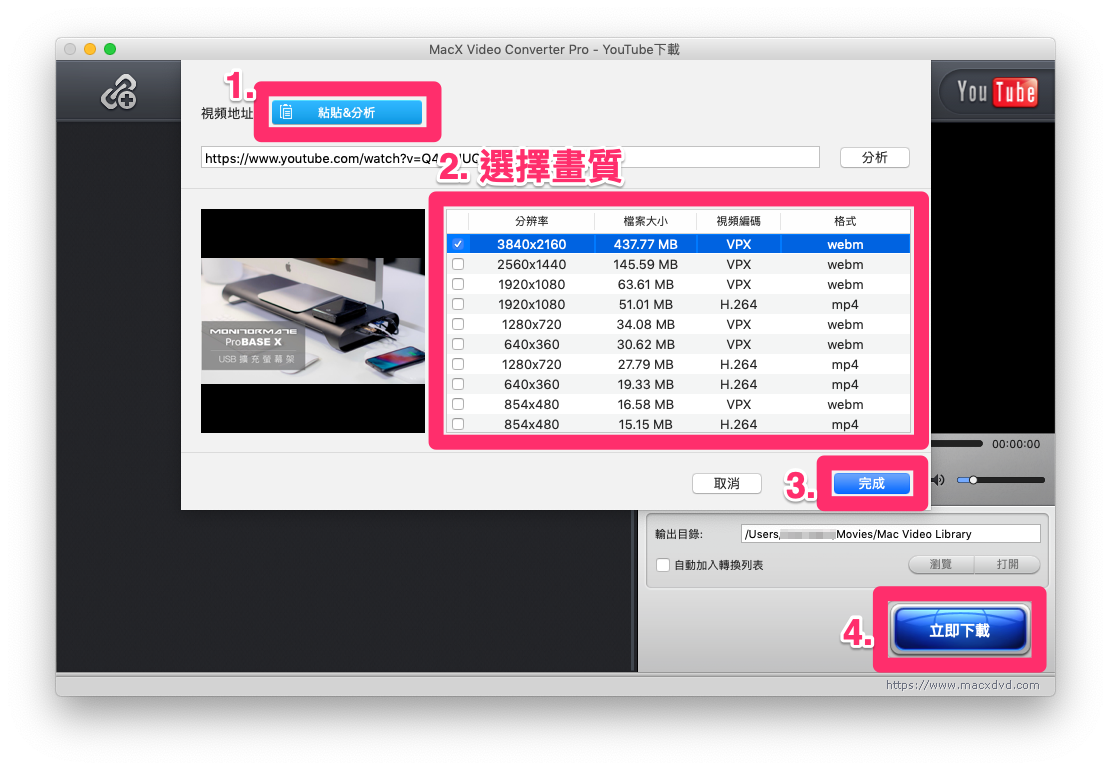
Task: Select the 15.15 MB size cell
Action: 645,424
